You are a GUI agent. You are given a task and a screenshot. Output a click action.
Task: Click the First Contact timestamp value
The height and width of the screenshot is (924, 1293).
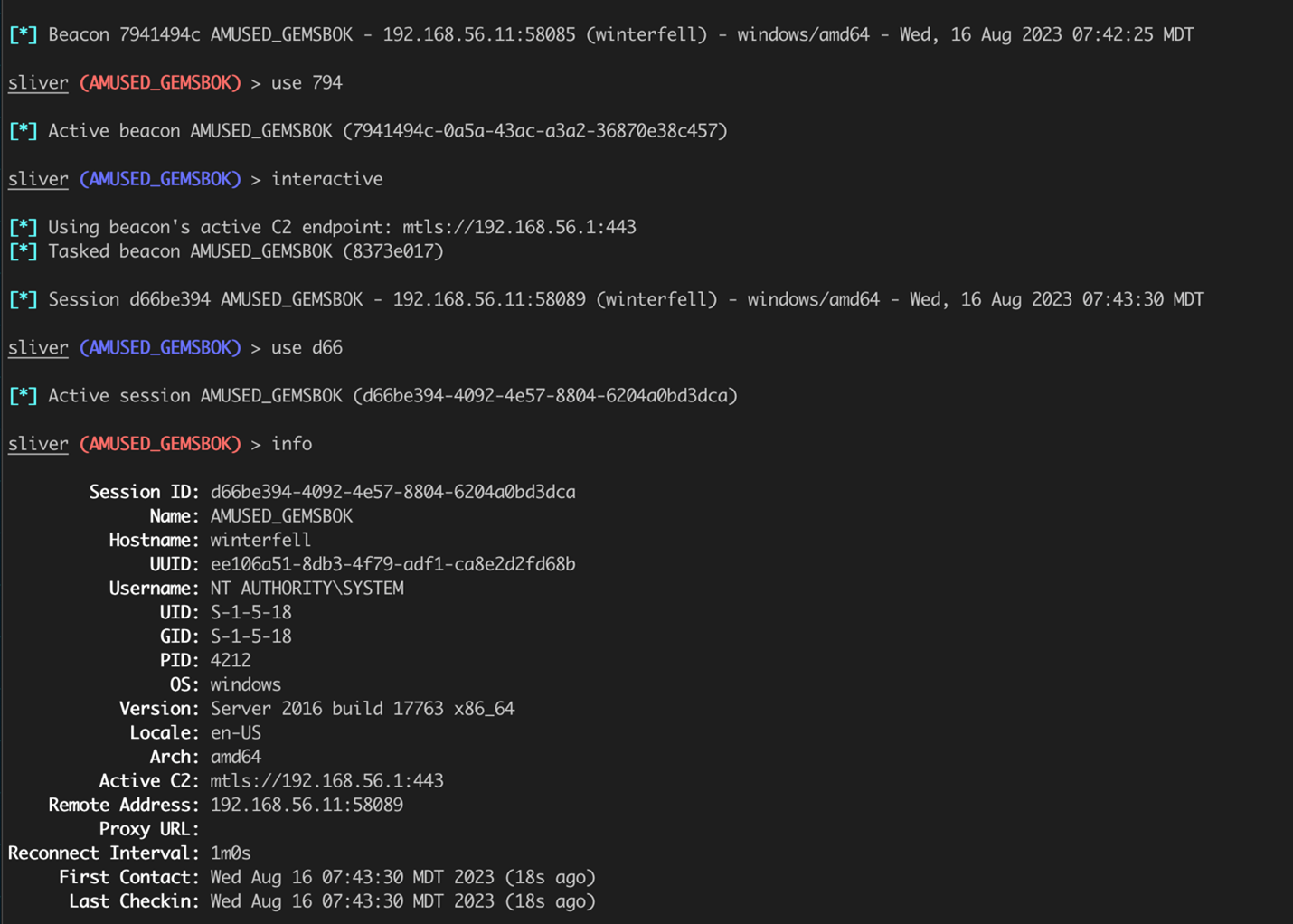point(402,877)
